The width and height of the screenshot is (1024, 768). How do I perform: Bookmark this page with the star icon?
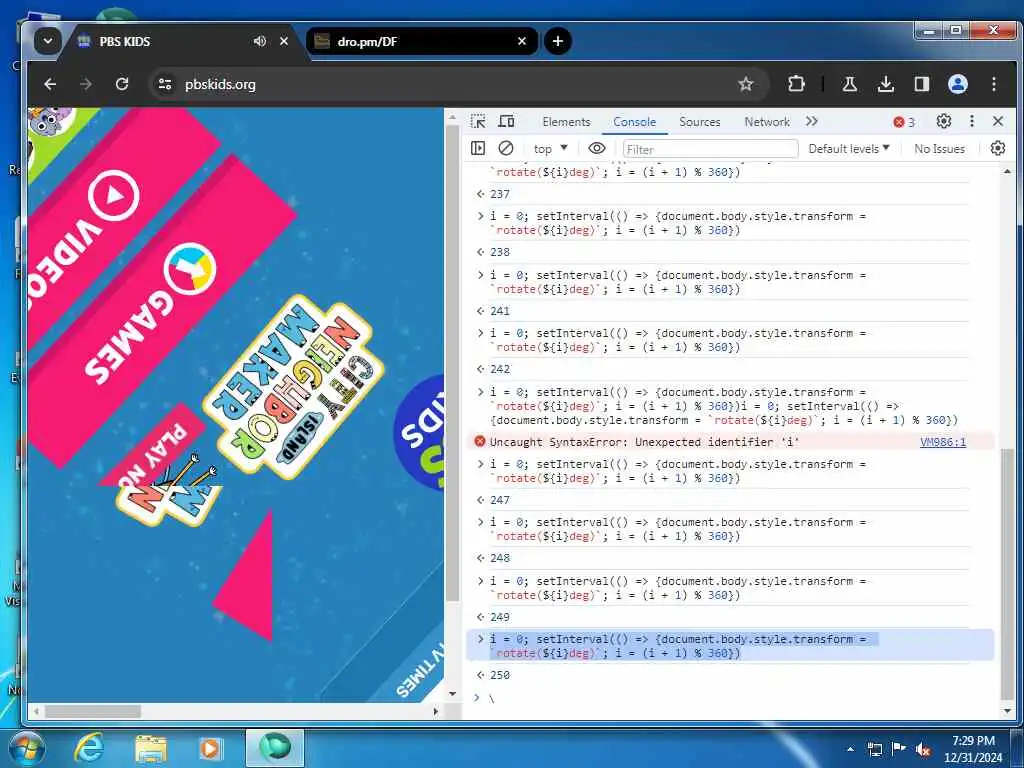click(746, 84)
